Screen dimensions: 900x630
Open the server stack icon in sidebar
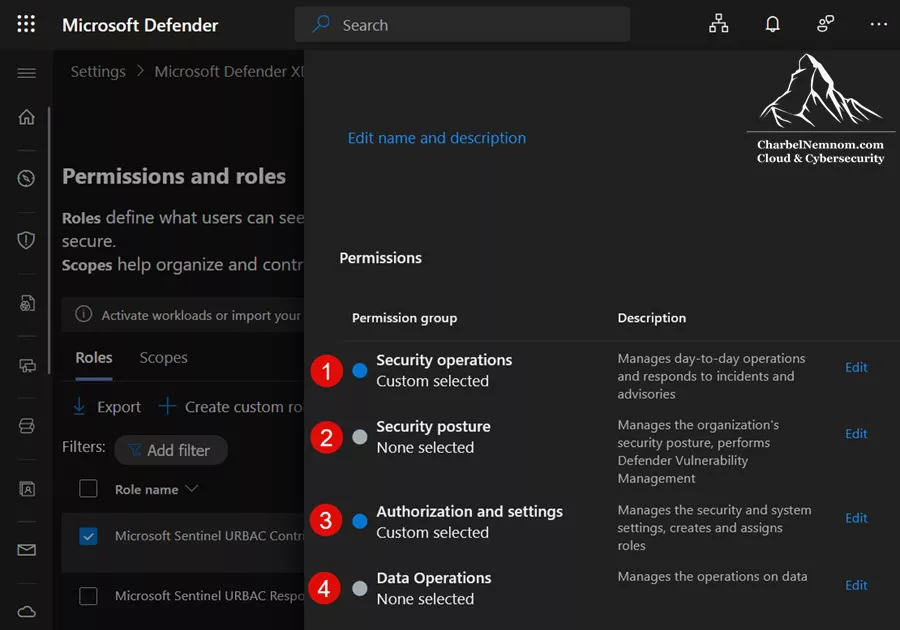coord(26,426)
